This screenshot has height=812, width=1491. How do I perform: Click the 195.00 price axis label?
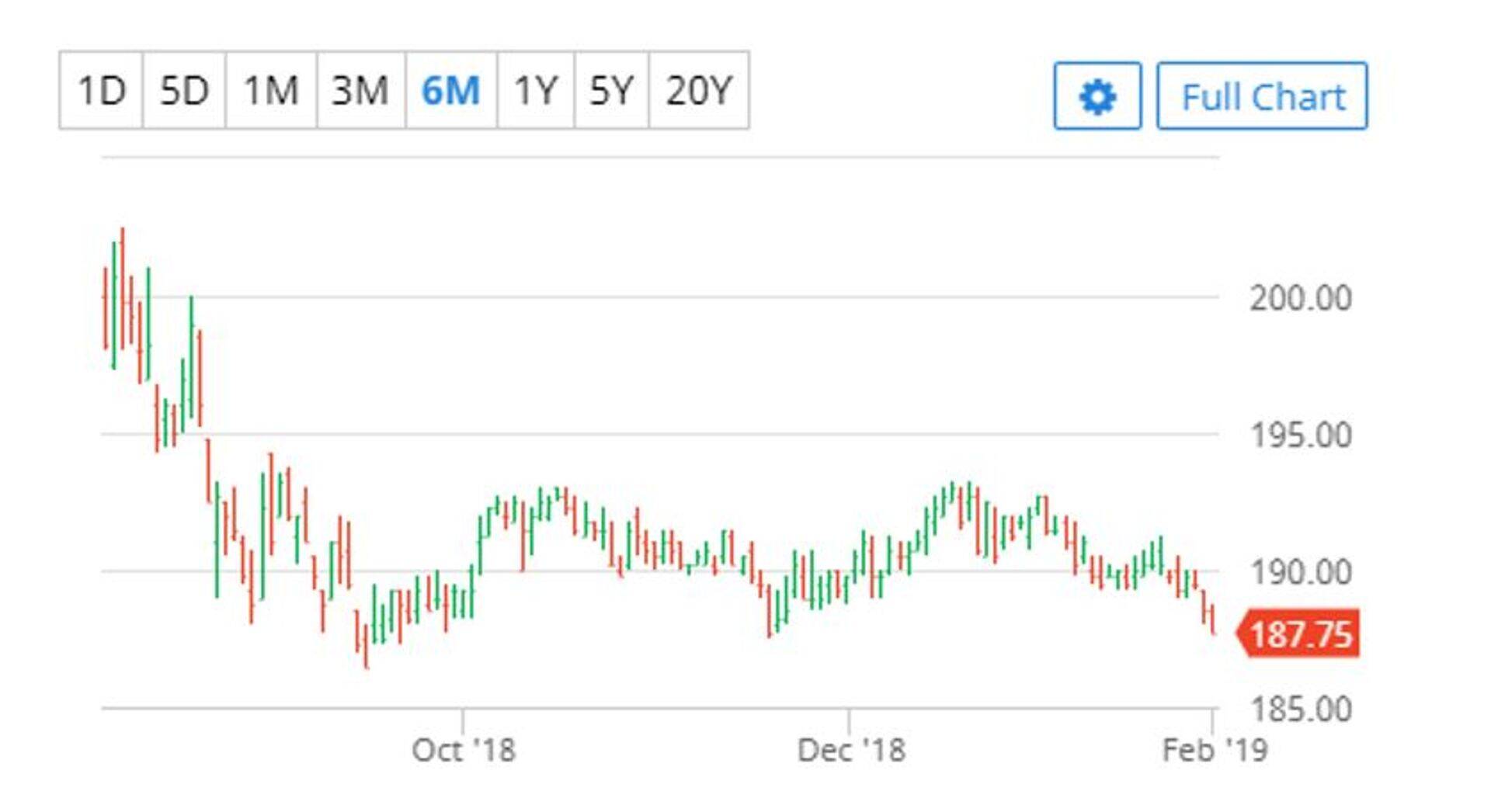tap(1300, 435)
